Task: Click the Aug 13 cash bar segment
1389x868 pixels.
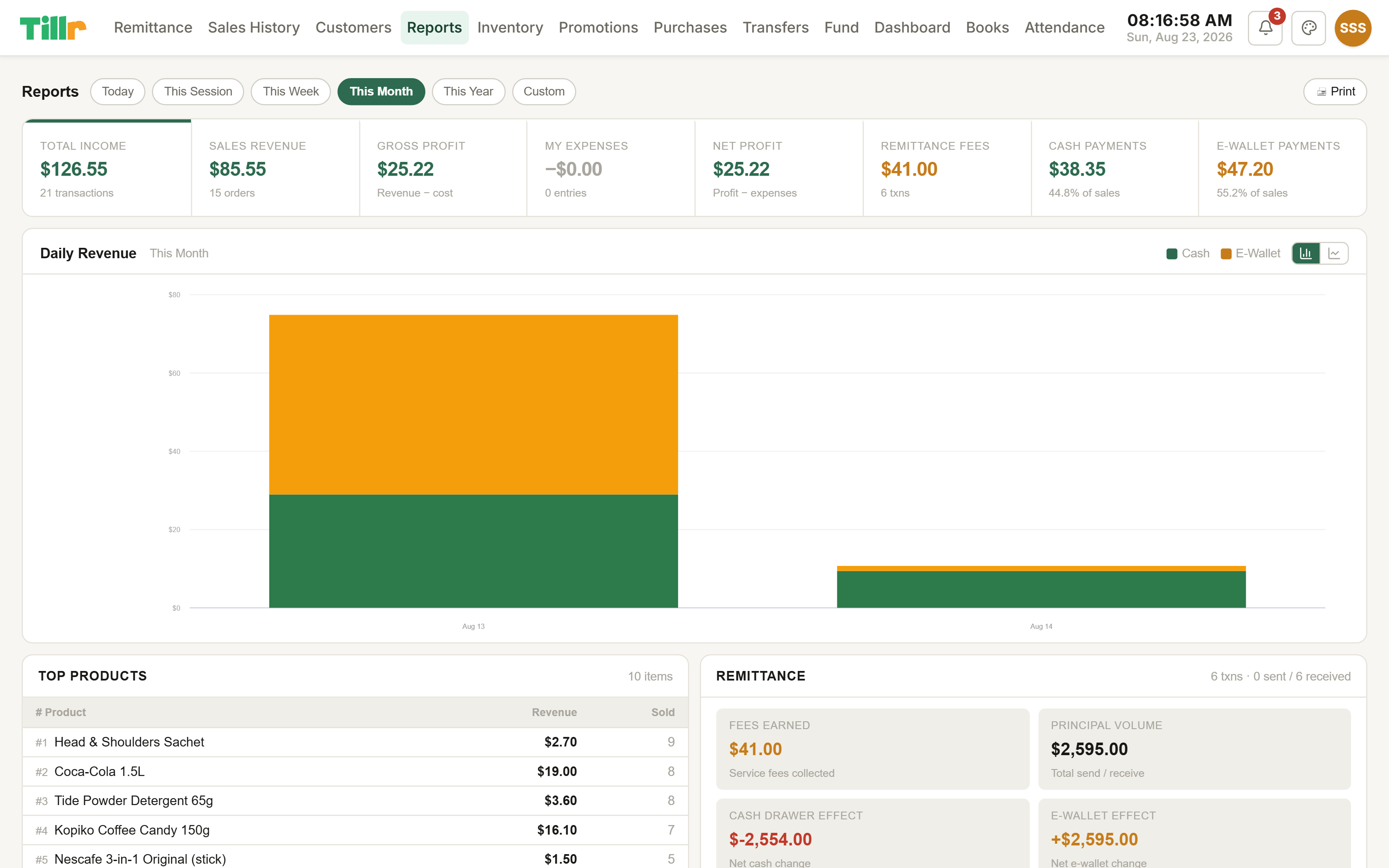Action: tap(474, 551)
